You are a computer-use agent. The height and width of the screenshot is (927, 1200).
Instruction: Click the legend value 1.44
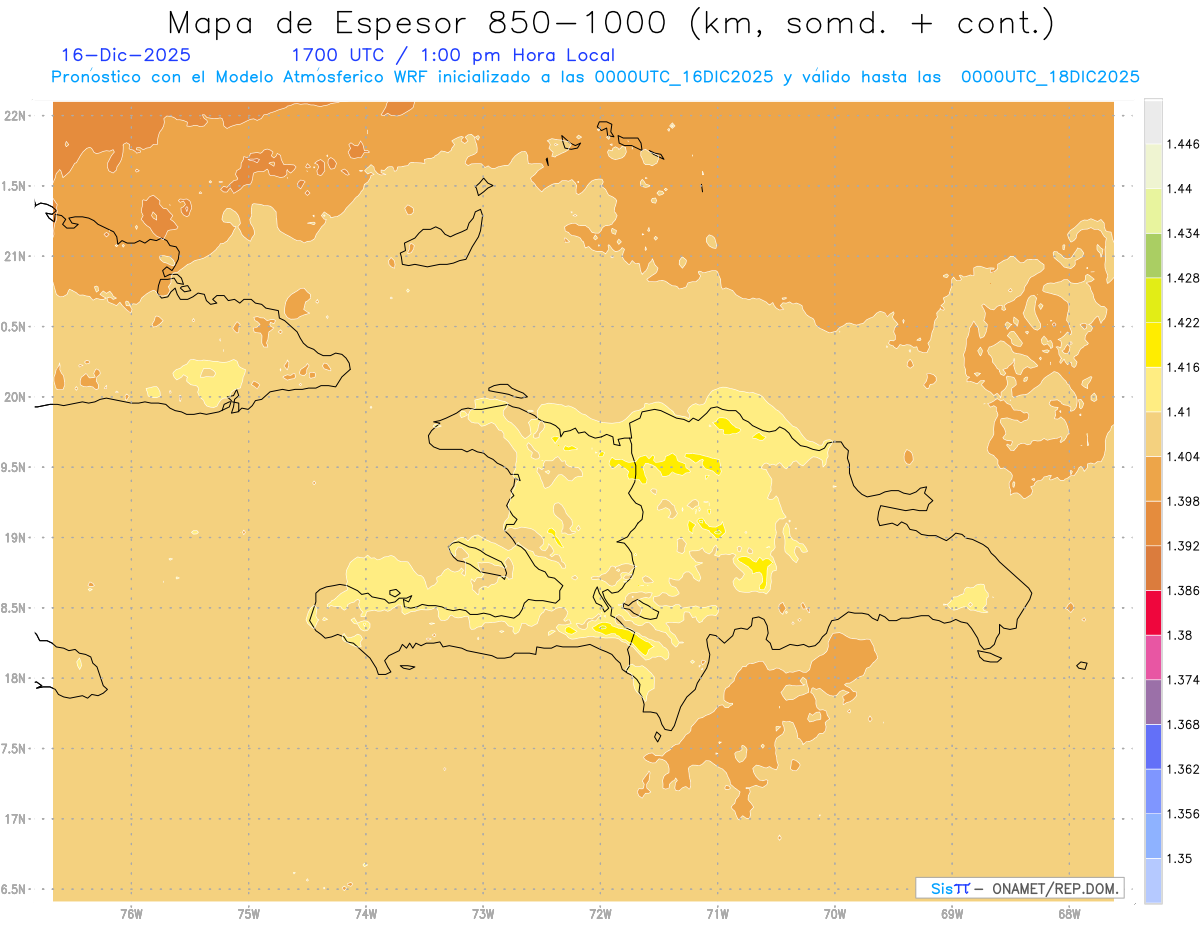point(1179,189)
